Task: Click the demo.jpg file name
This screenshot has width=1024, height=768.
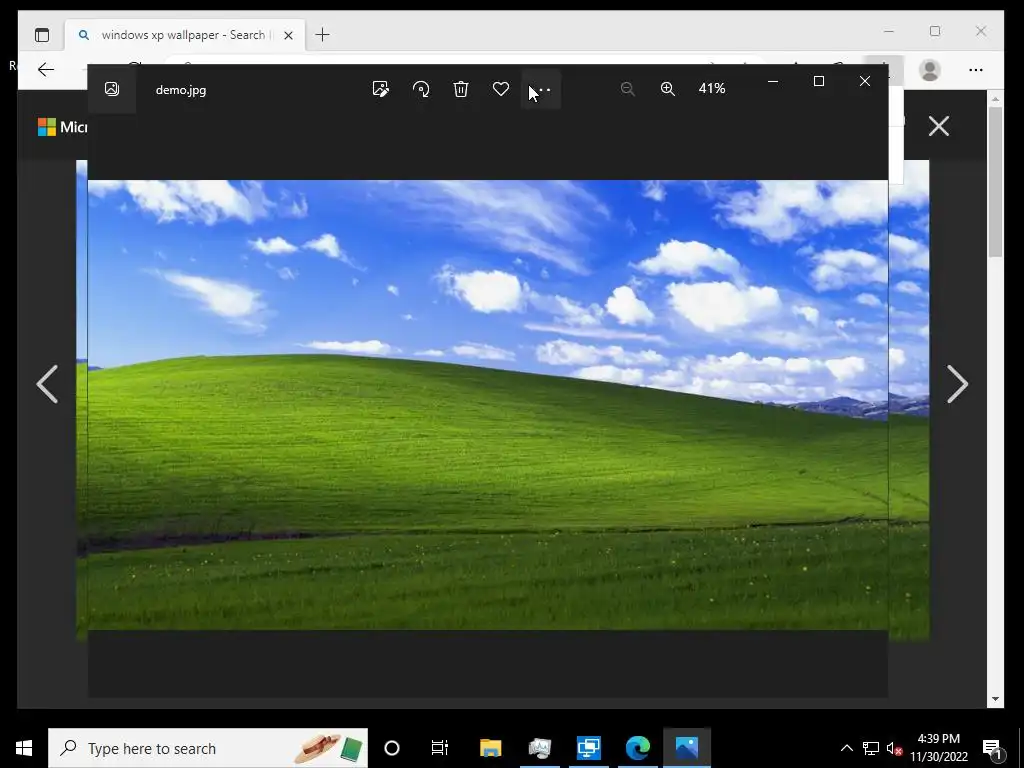Action: (x=181, y=90)
